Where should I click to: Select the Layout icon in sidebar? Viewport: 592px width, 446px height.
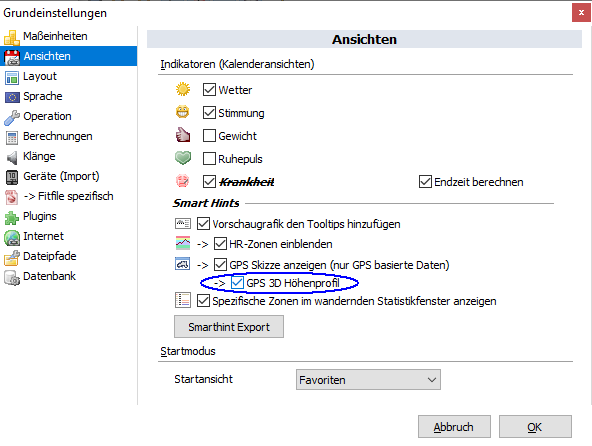click(12, 77)
